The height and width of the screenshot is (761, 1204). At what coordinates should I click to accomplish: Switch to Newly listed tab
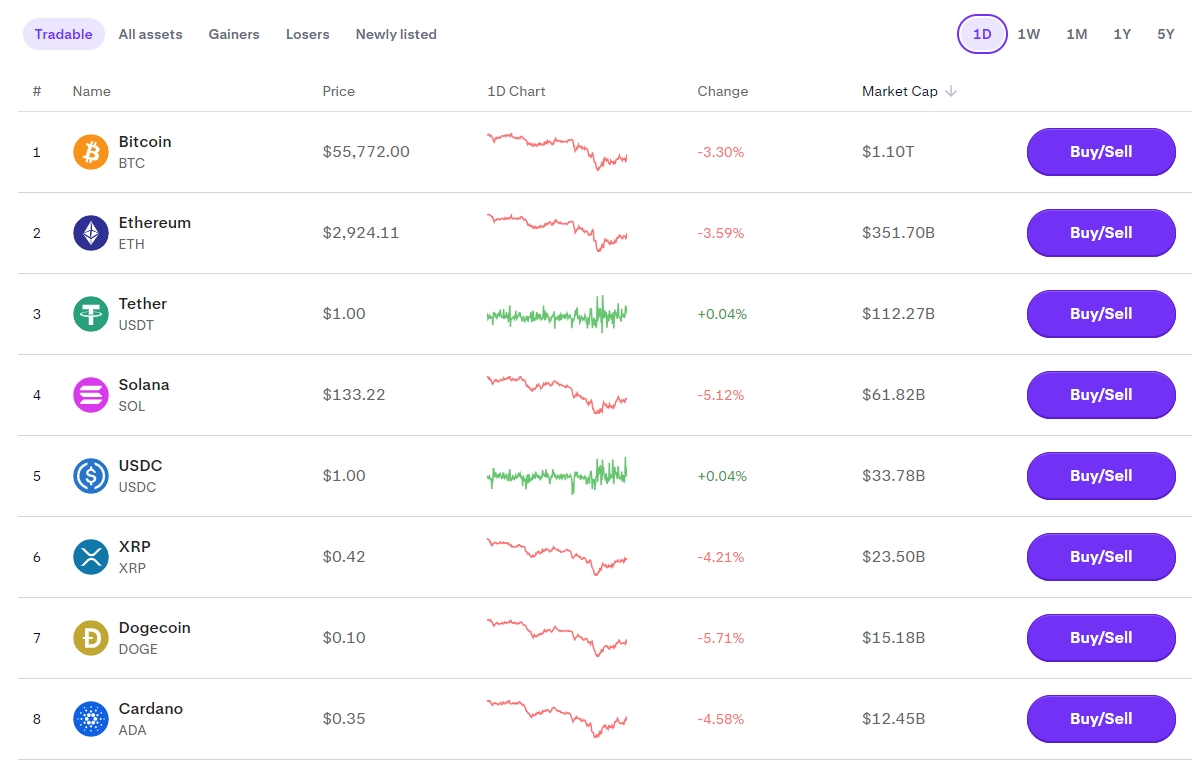[396, 34]
